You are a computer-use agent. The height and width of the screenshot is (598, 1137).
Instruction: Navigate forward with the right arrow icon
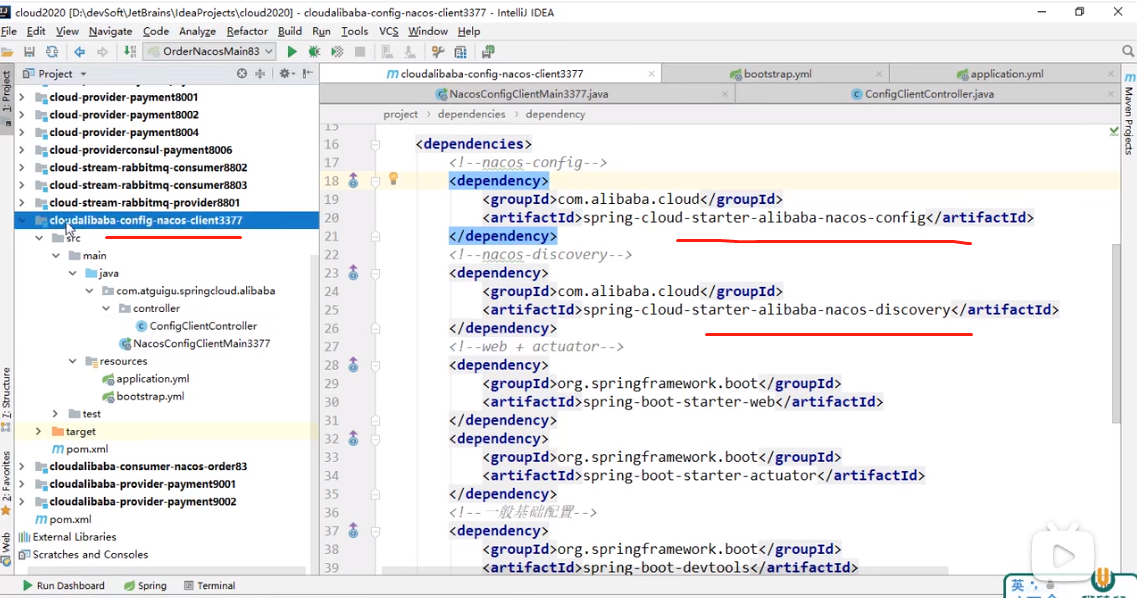click(x=102, y=52)
